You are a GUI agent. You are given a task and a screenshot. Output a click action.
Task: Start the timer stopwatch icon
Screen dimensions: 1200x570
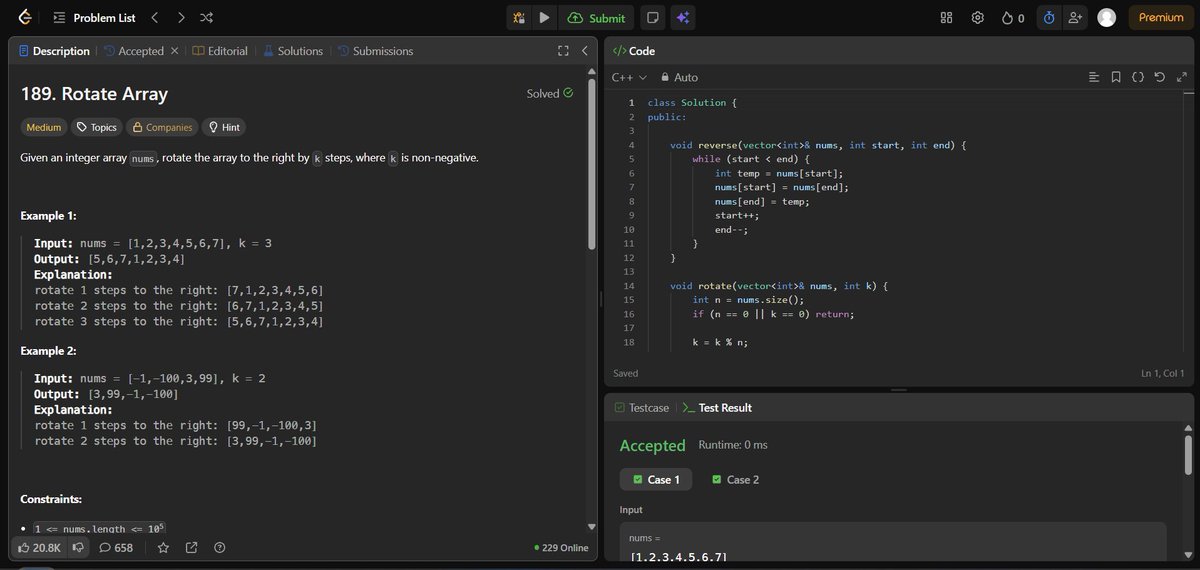[x=1049, y=18]
